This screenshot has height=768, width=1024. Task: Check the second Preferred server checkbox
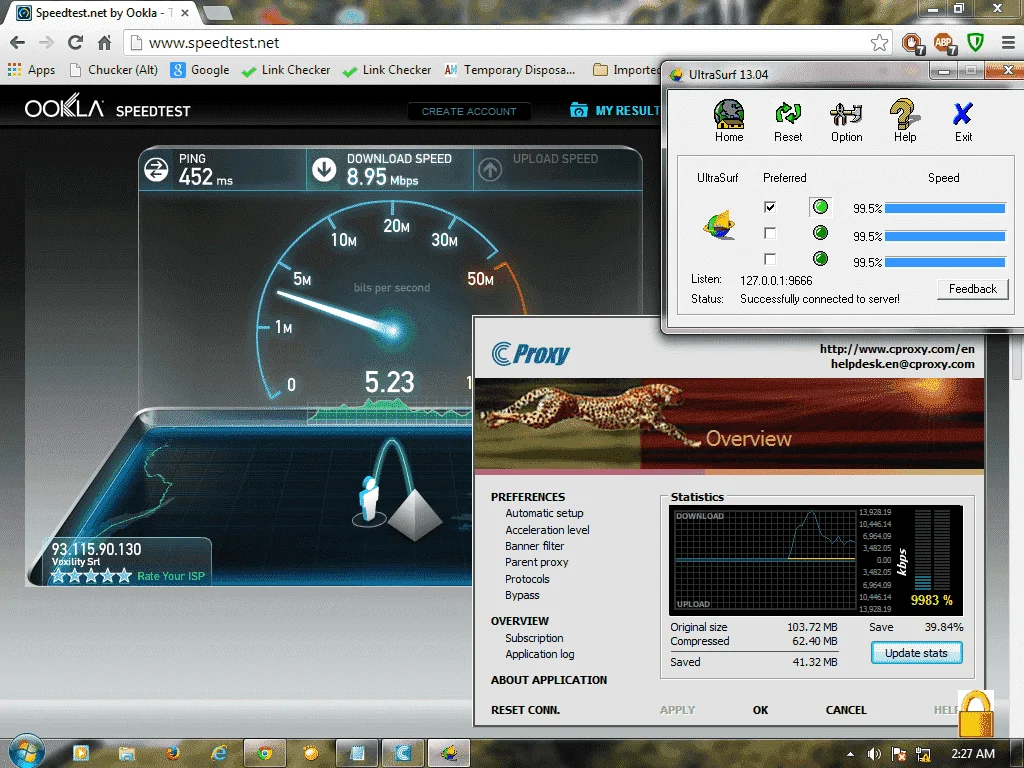tap(770, 233)
